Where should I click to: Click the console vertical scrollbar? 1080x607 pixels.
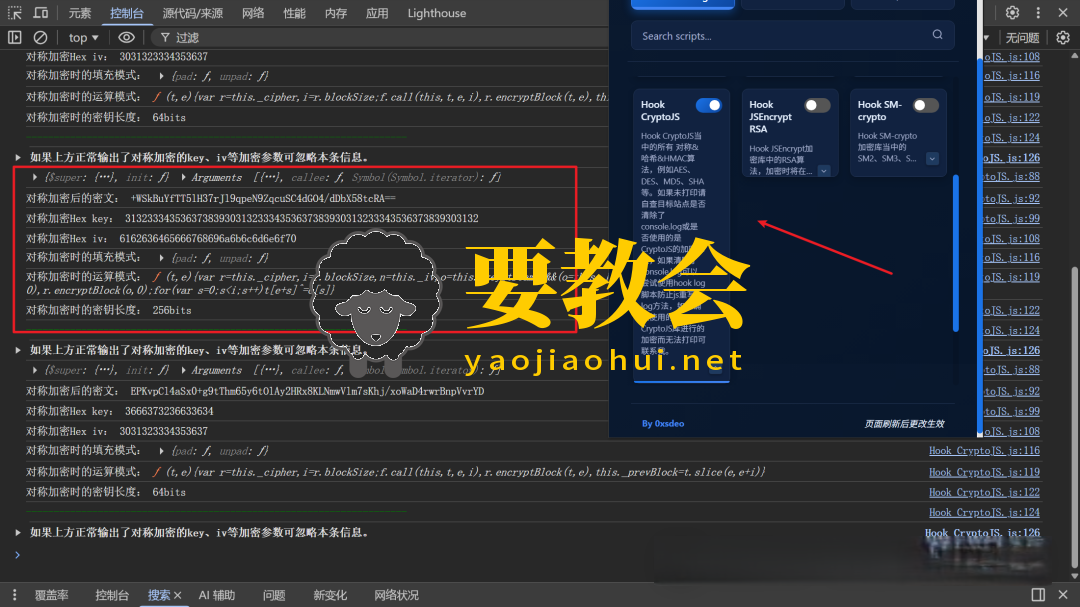click(x=1074, y=420)
